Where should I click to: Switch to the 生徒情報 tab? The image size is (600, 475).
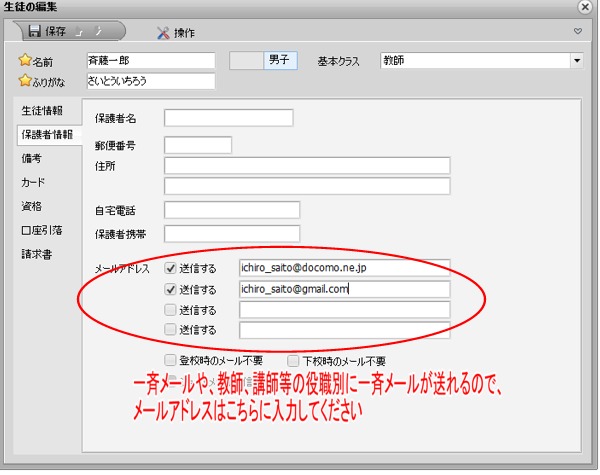click(42, 111)
